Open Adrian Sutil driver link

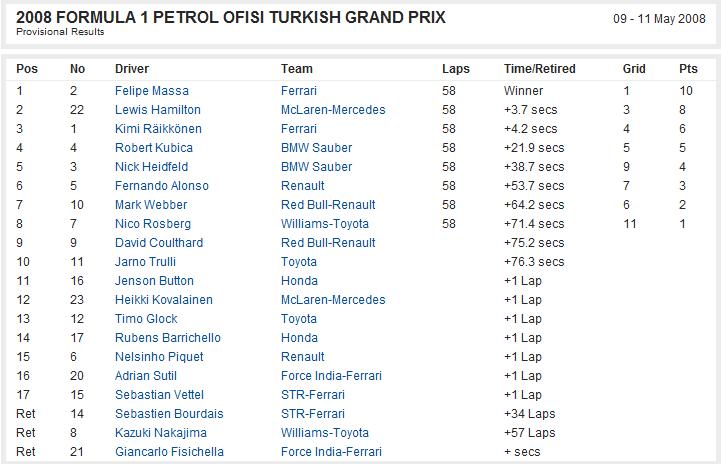(146, 376)
